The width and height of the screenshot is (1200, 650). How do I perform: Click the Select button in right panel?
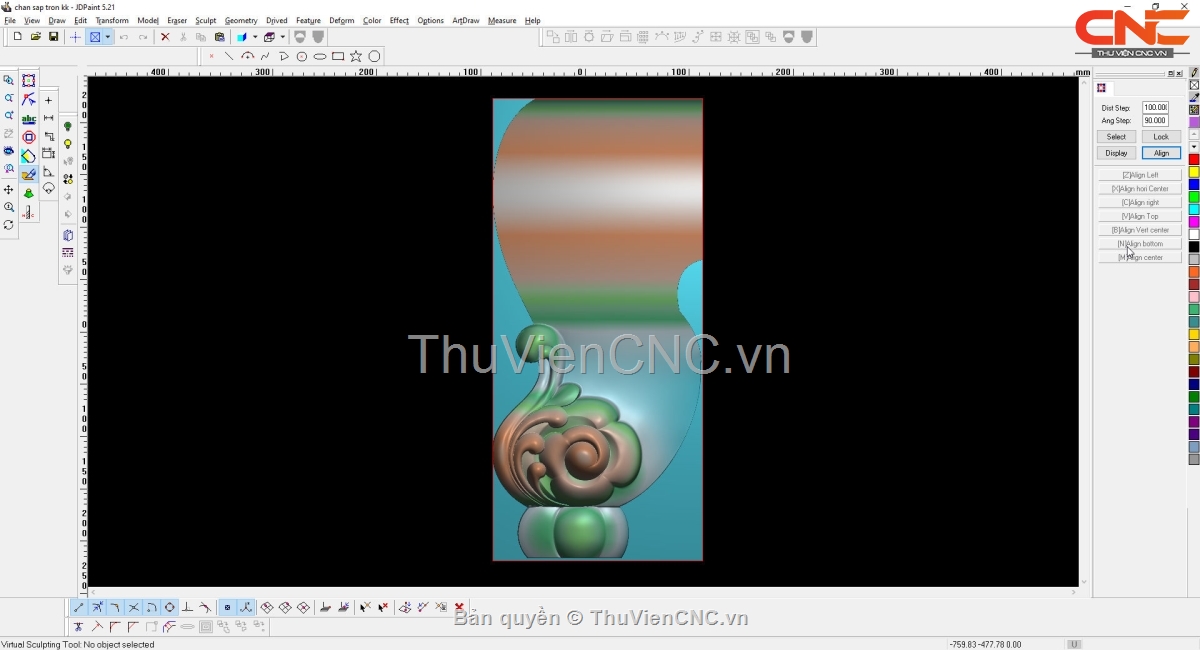tap(1116, 137)
